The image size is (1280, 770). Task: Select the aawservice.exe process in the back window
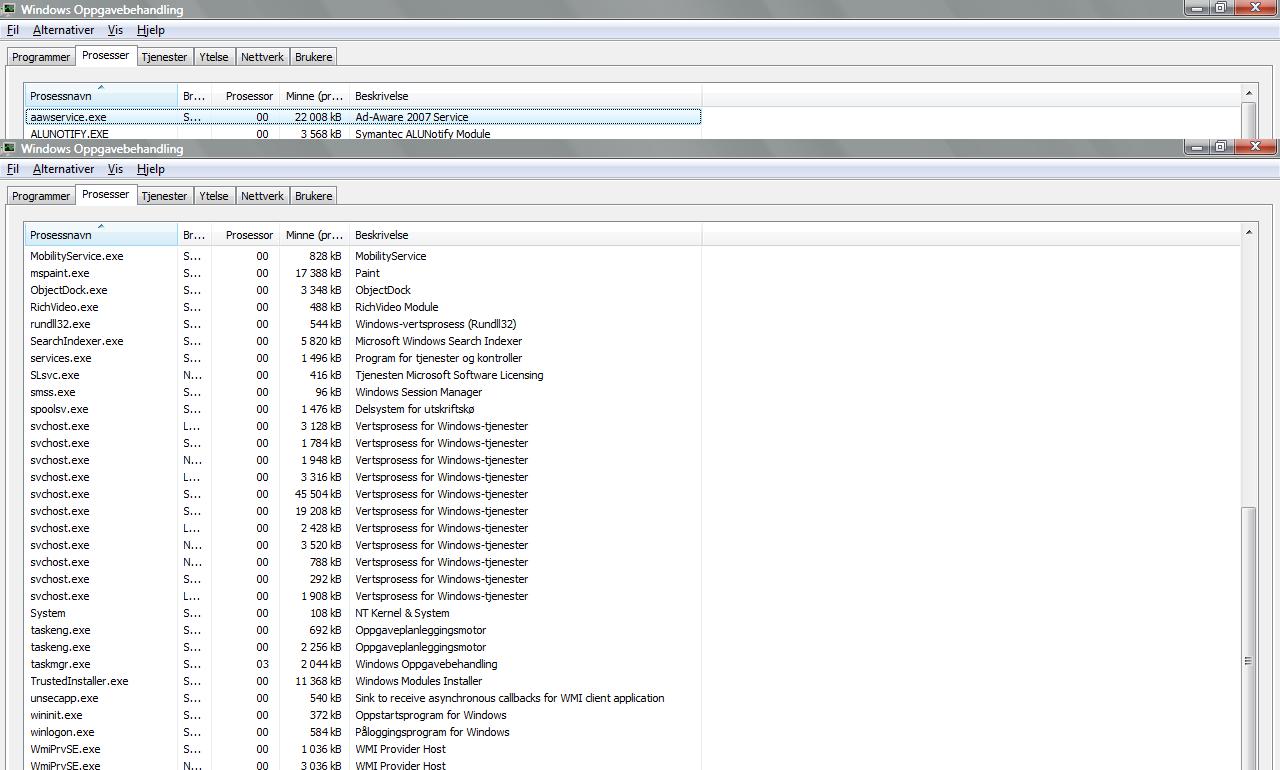click(363, 117)
